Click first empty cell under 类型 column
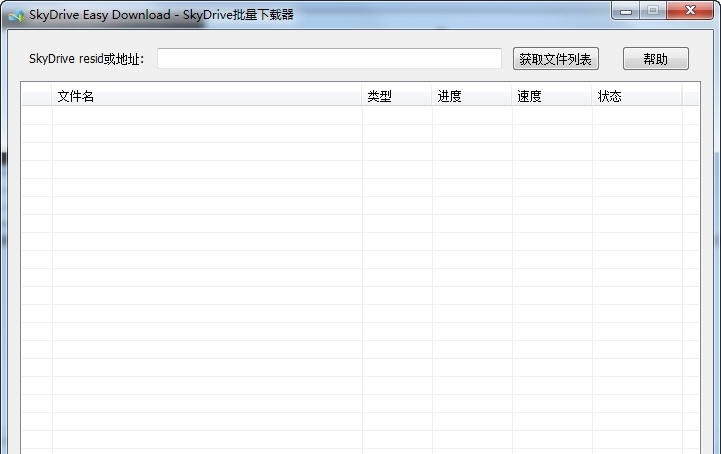The width and height of the screenshot is (721, 454). tap(397, 115)
